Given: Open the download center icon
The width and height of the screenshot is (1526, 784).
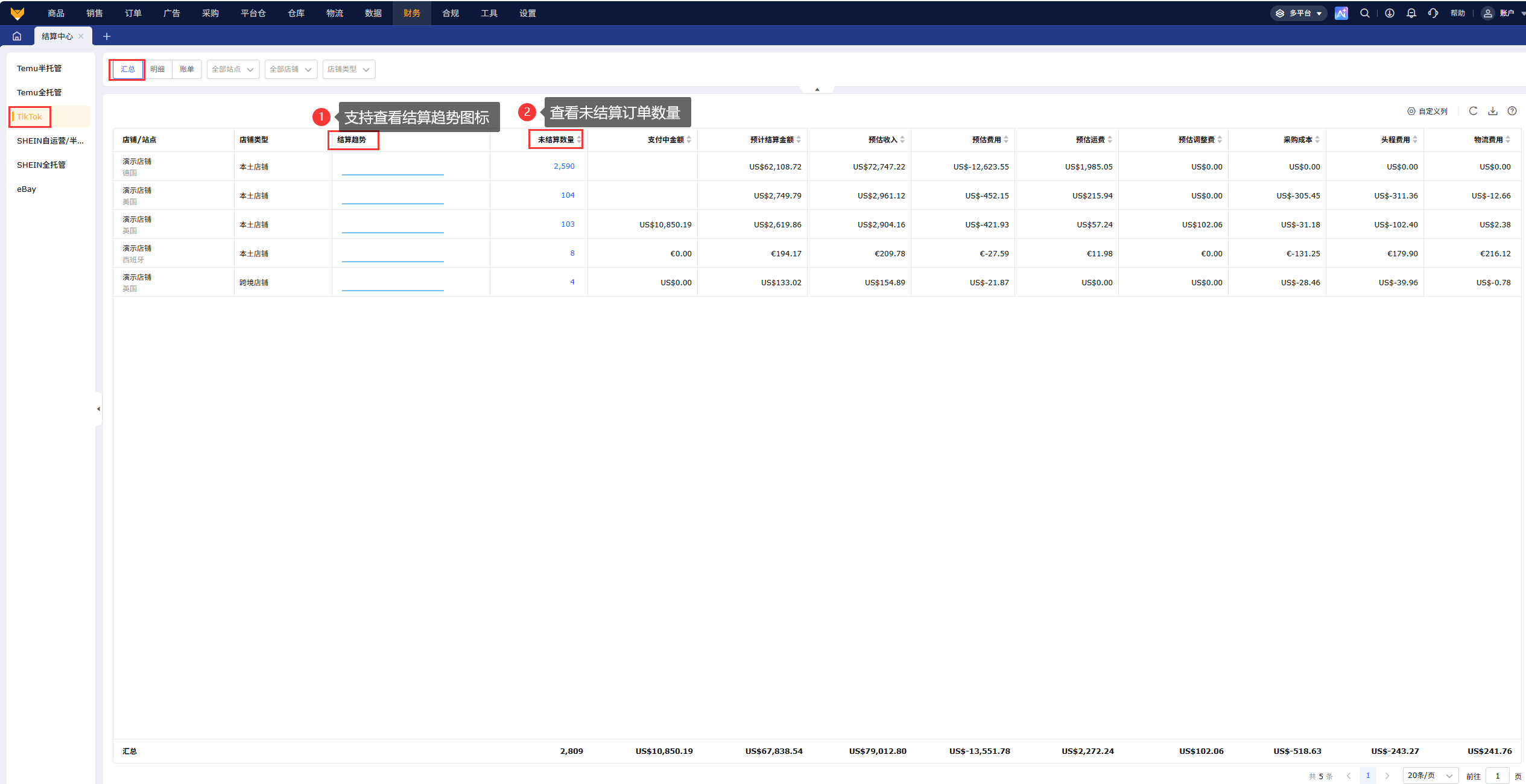Looking at the screenshot, I should click(x=1390, y=13).
